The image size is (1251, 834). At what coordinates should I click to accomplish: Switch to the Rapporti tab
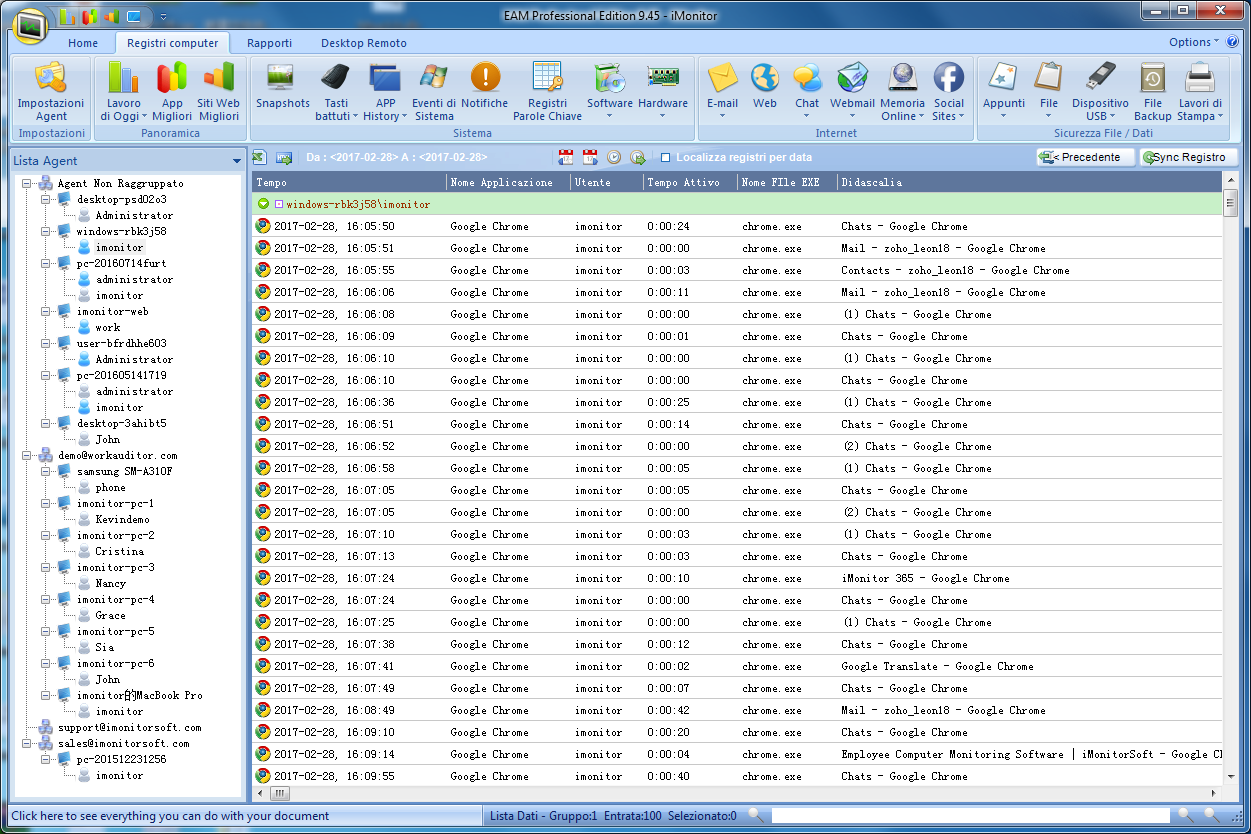(269, 43)
